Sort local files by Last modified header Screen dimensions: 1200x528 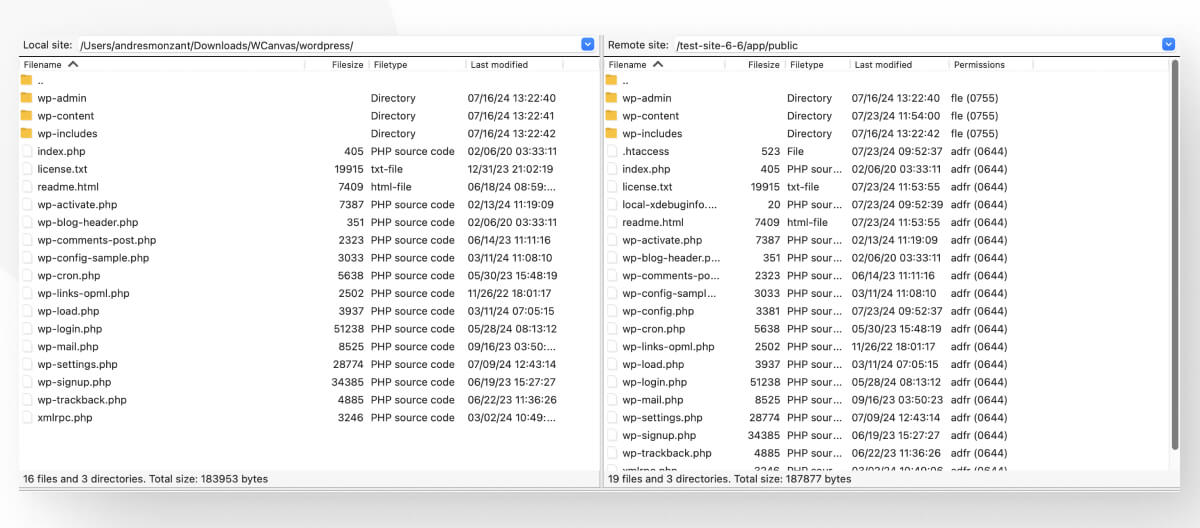(499, 65)
